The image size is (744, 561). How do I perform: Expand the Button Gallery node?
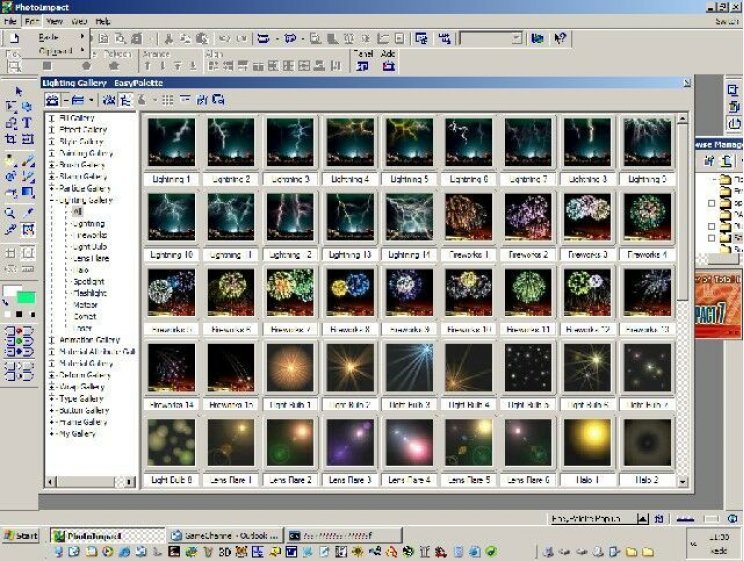(x=52, y=411)
